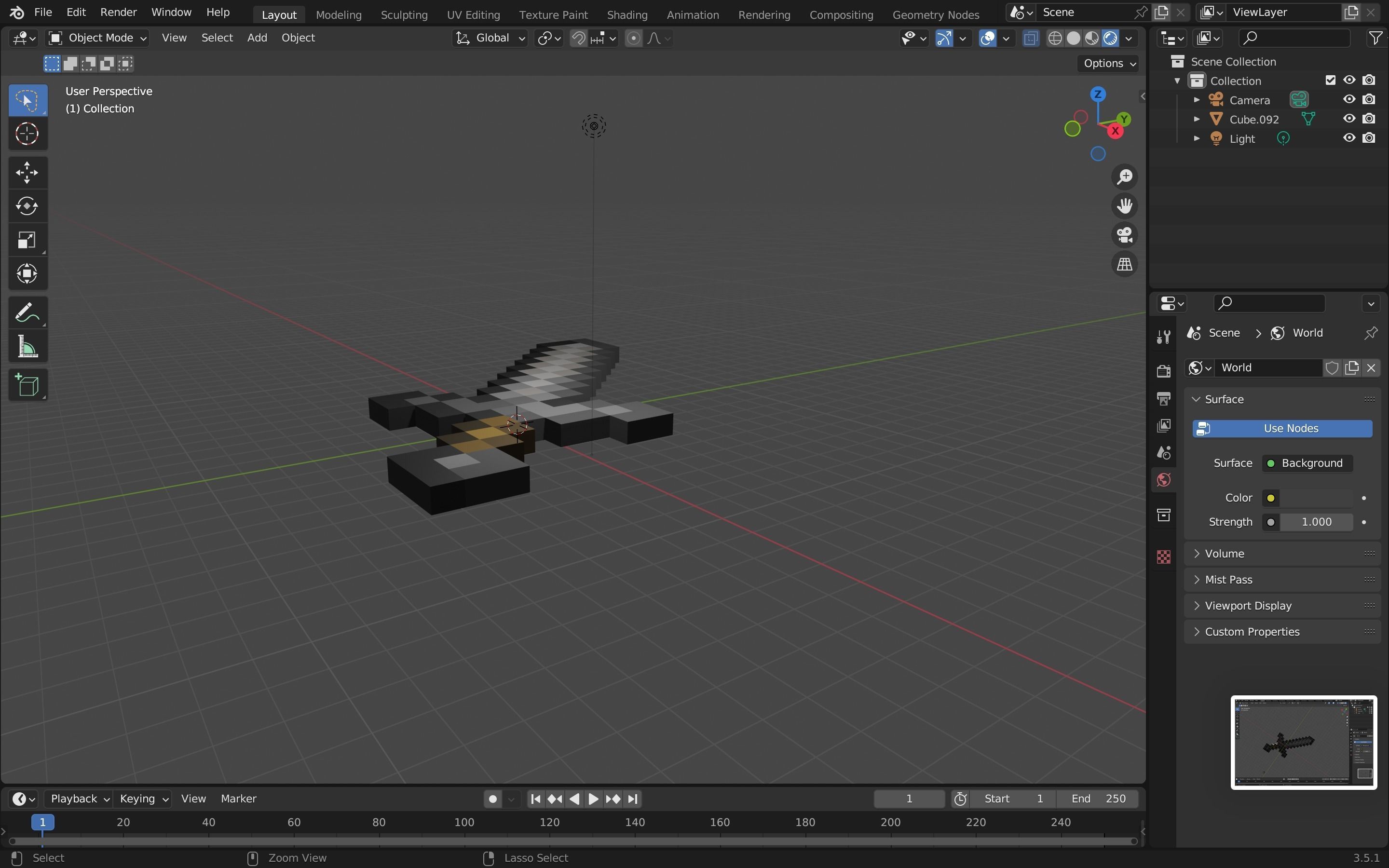The height and width of the screenshot is (868, 1389).
Task: Open the Render properties tab
Action: point(1163,371)
